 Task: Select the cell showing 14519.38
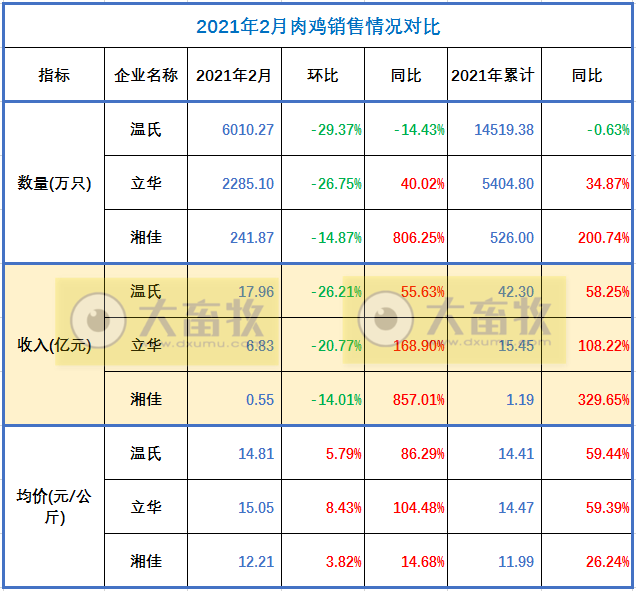(x=504, y=130)
